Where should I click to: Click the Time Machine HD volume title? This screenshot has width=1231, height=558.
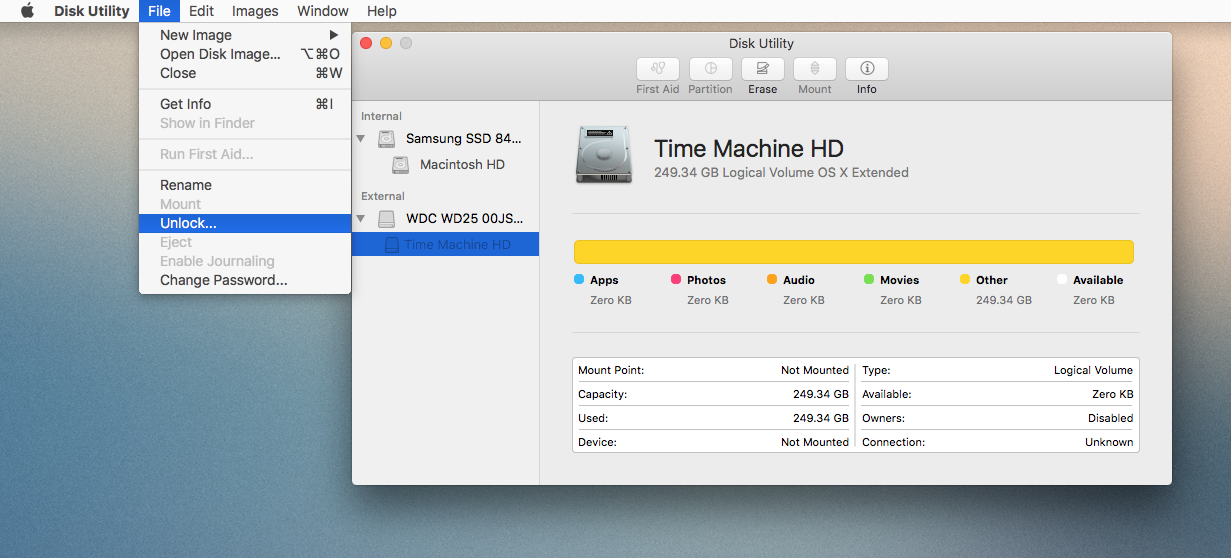749,149
